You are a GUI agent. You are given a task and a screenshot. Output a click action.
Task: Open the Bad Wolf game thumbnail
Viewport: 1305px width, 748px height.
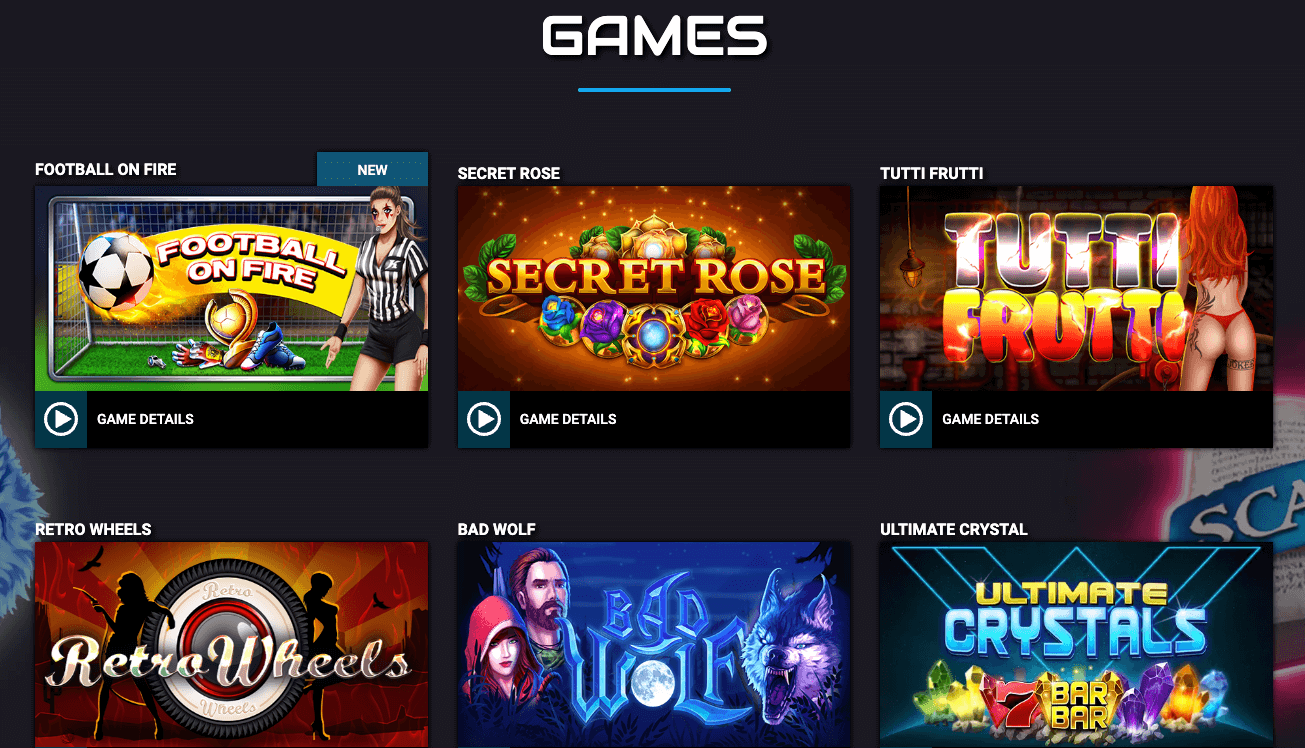point(654,645)
